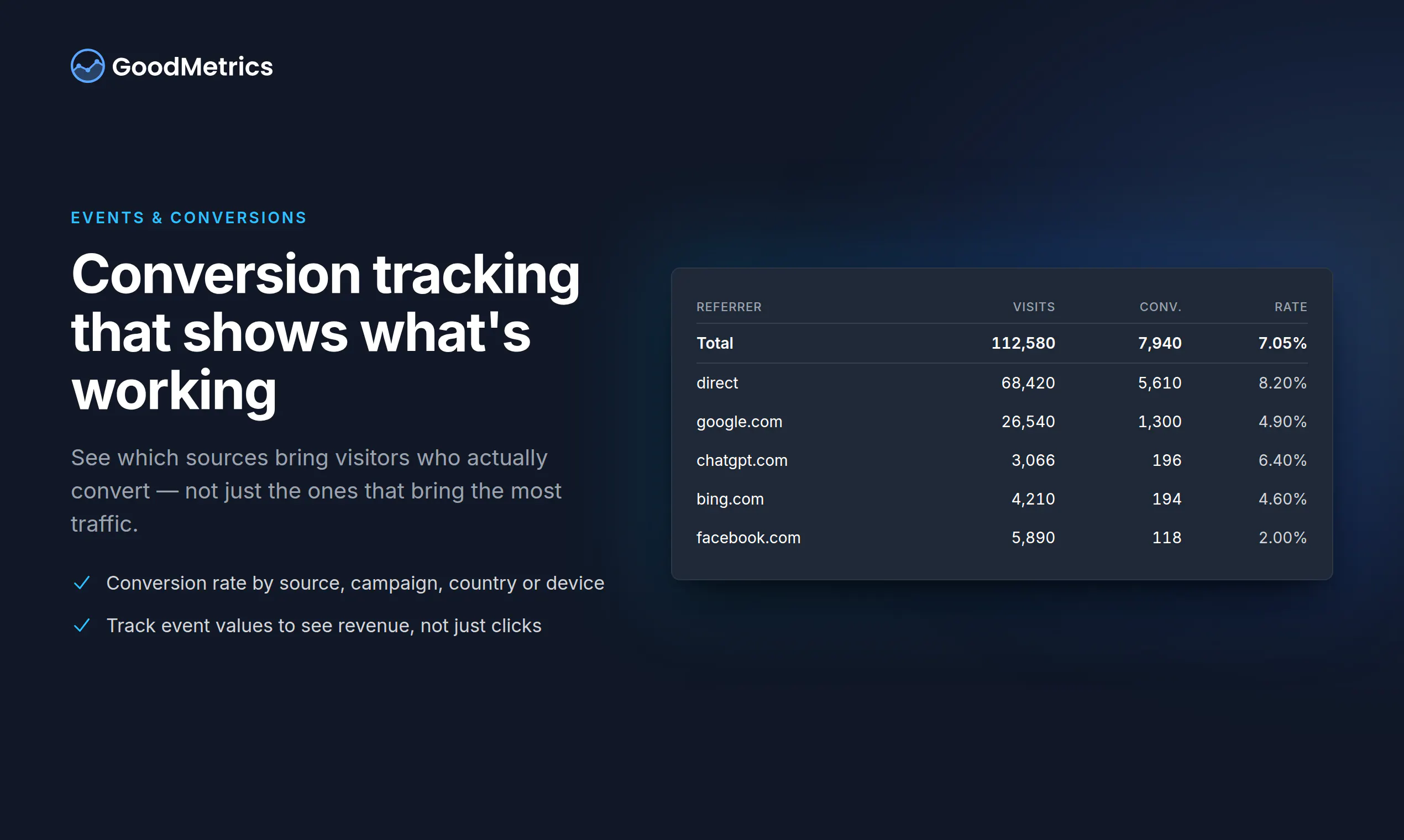Screen dimensions: 1404x840
Task: Click visits value 3,066
Action: pos(1033,460)
